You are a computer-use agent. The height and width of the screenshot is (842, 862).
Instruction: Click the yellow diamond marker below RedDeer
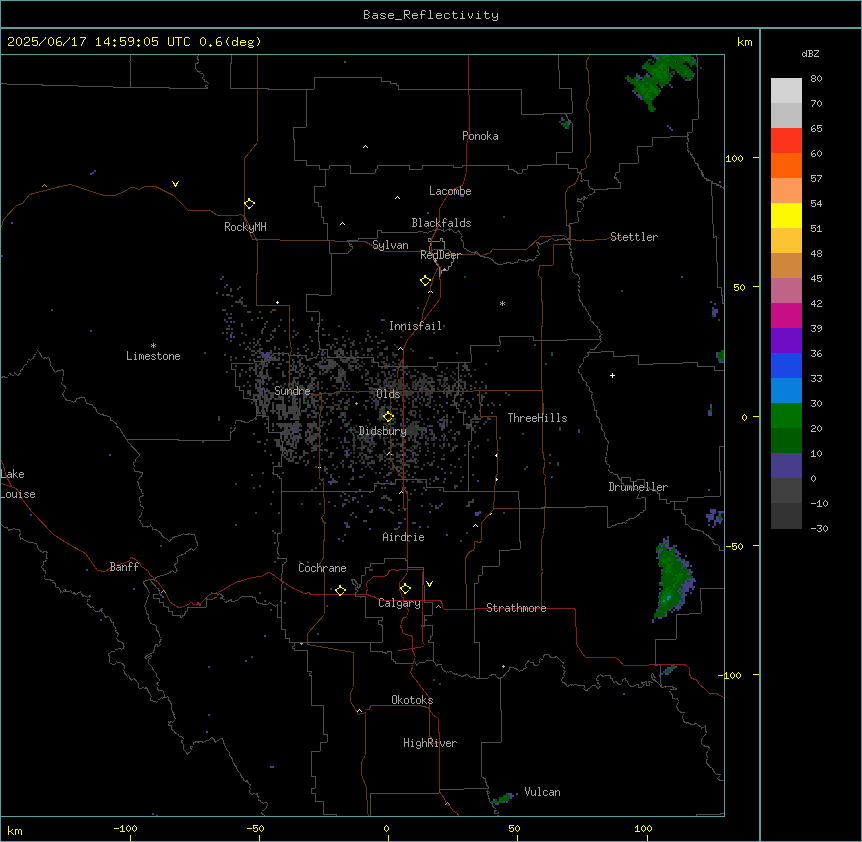(x=425, y=280)
